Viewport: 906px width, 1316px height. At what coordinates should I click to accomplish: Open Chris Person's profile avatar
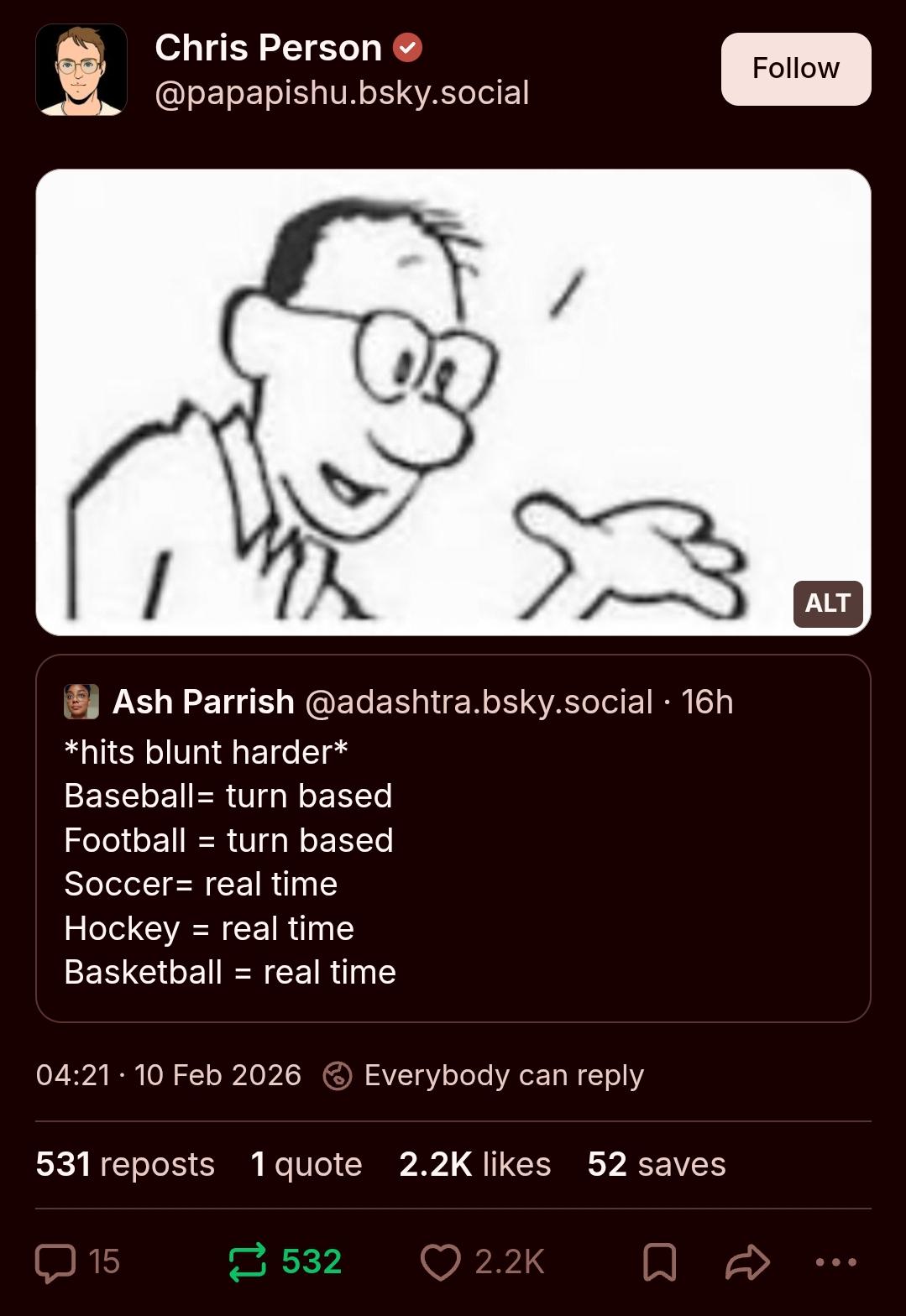click(x=81, y=70)
